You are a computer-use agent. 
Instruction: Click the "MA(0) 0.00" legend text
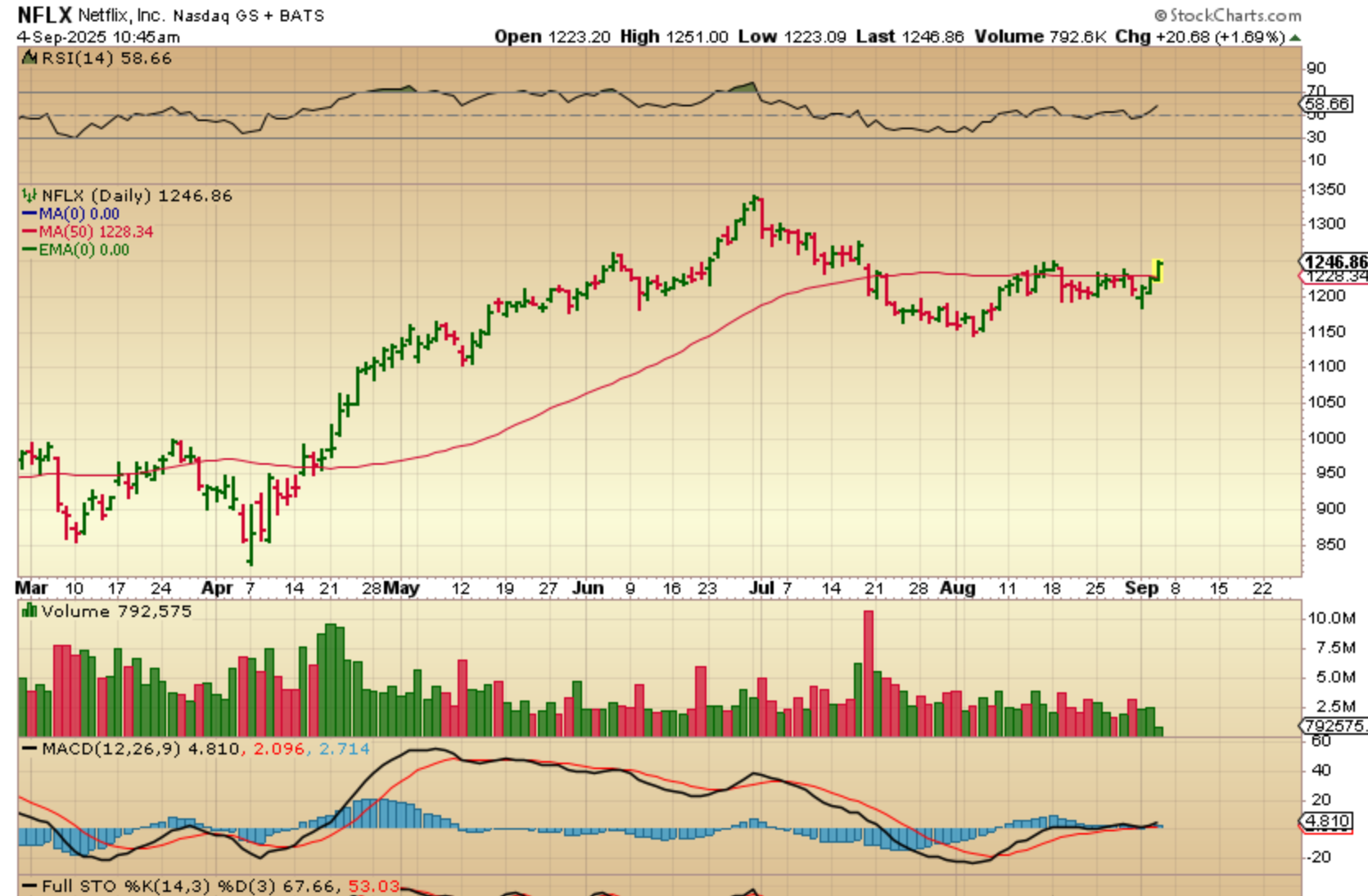(x=79, y=214)
